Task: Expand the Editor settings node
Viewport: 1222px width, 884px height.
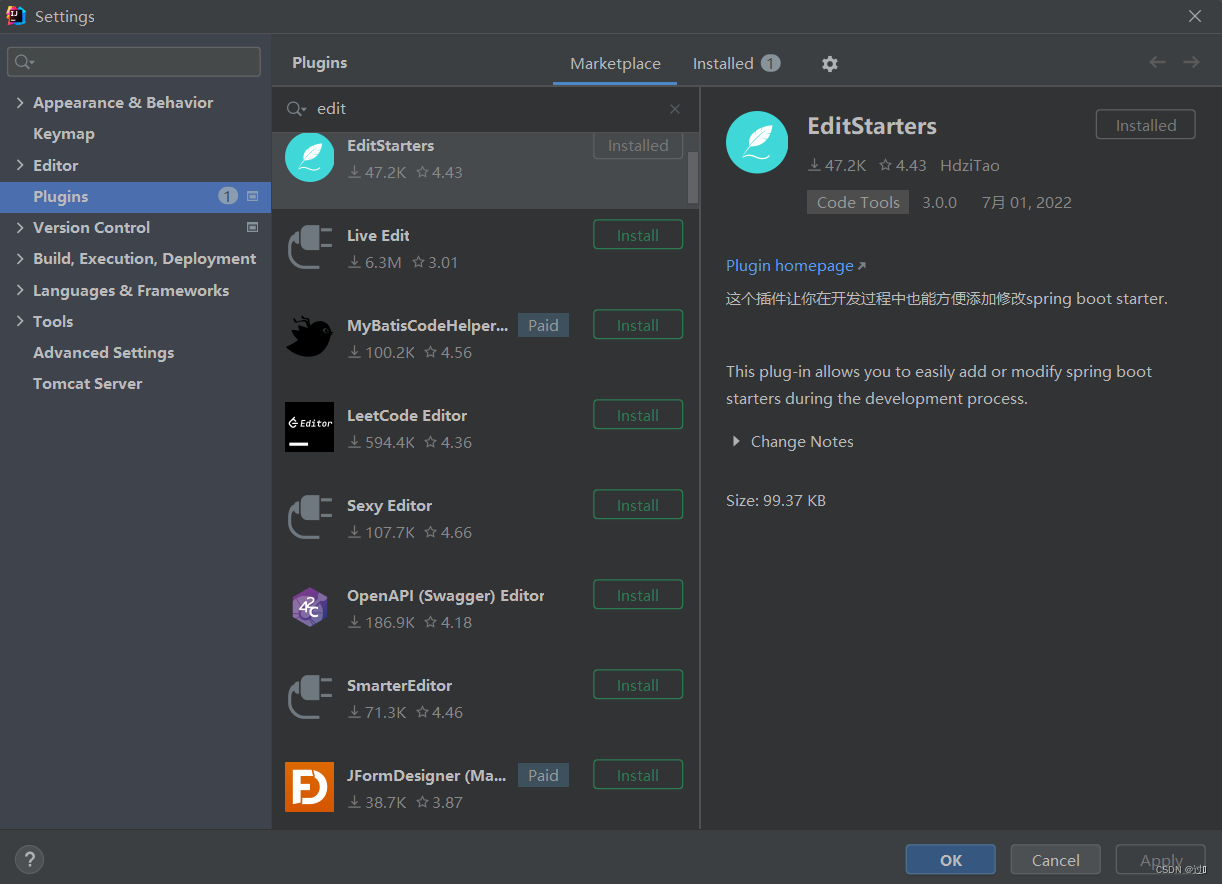Action: (x=20, y=165)
